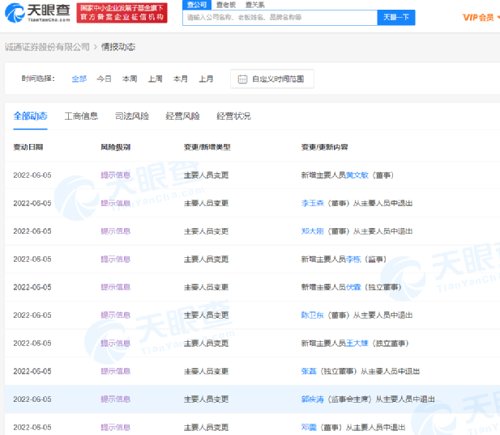Click the 风险级别 column header
Screen dimensions: 500x435
pos(116,147)
